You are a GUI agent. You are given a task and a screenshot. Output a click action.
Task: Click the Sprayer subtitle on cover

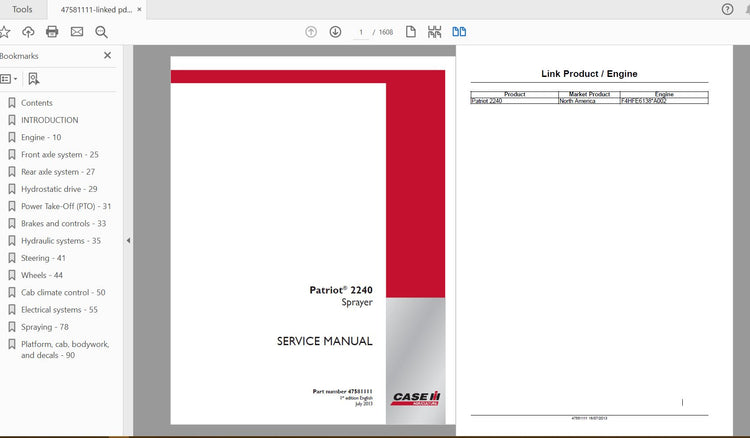(x=357, y=302)
